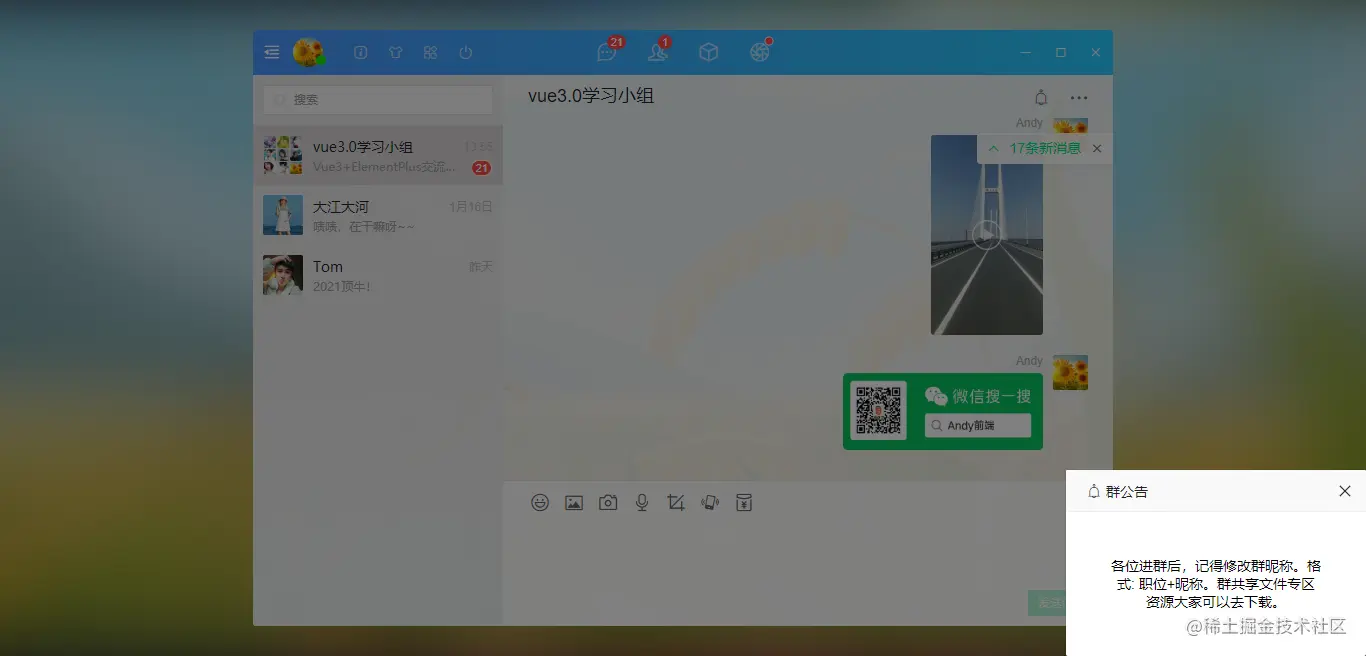Click the microphone voice icon
Viewport: 1366px width, 656px height.
pos(642,502)
